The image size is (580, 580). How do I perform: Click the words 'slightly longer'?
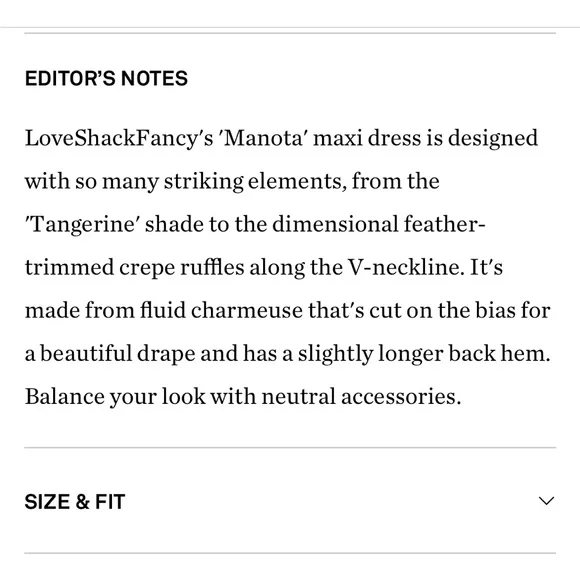[371, 354]
